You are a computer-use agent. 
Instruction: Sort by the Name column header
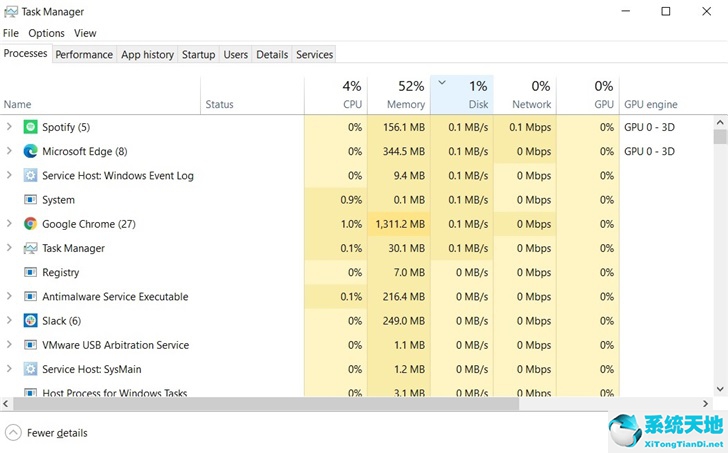[x=100, y=95]
